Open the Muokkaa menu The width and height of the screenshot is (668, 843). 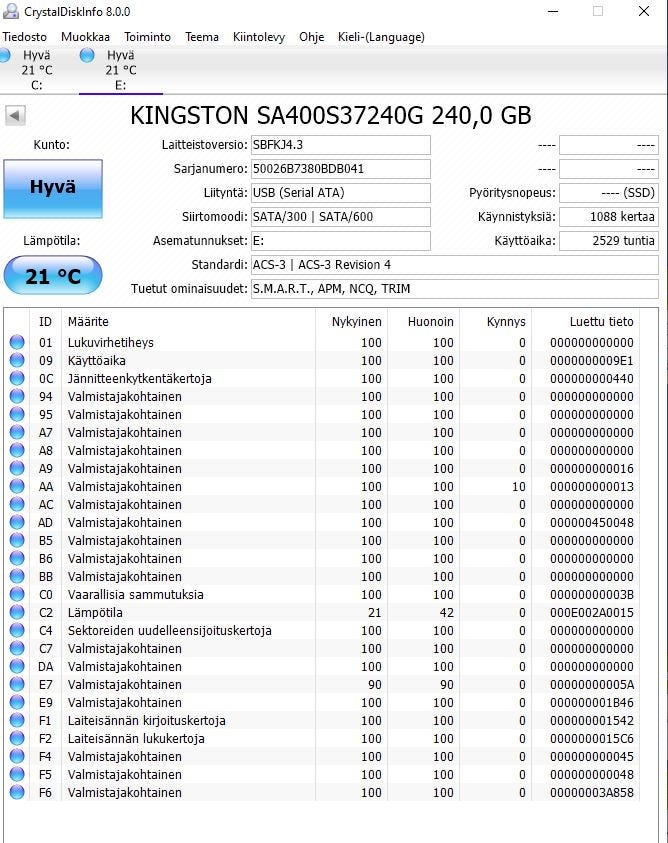86,37
